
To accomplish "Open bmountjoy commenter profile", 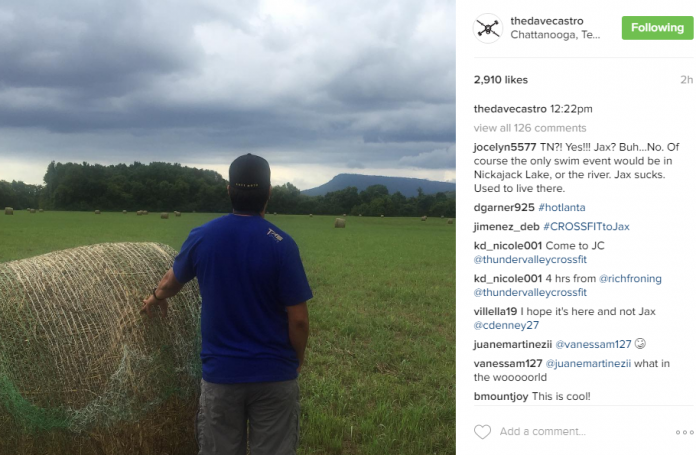I will coord(501,396).
